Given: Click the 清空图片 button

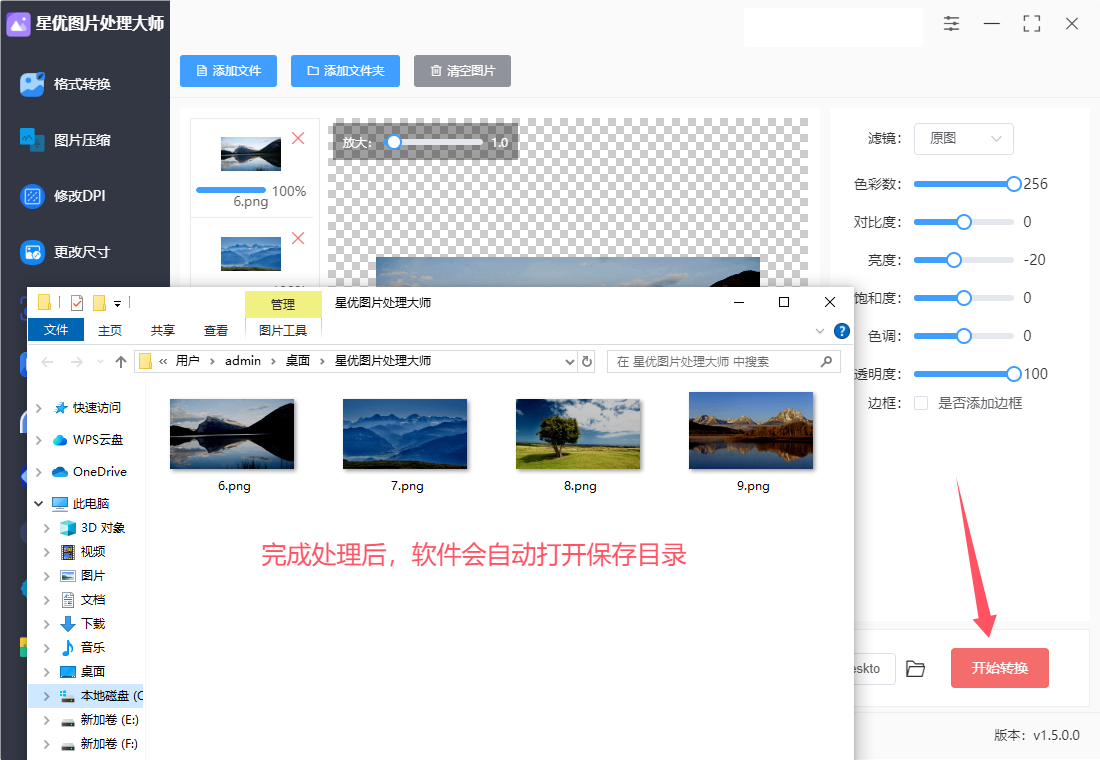Looking at the screenshot, I should coord(462,71).
